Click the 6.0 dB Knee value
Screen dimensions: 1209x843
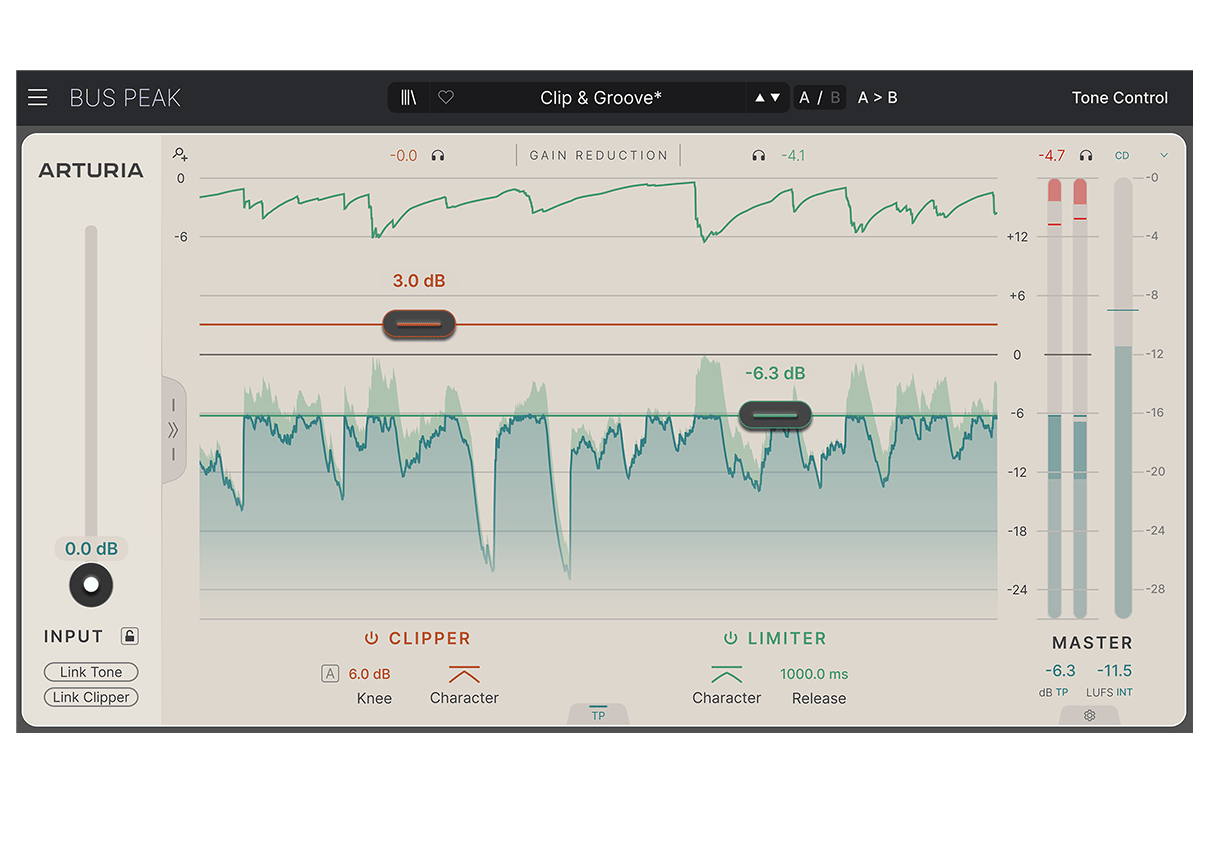[370, 674]
